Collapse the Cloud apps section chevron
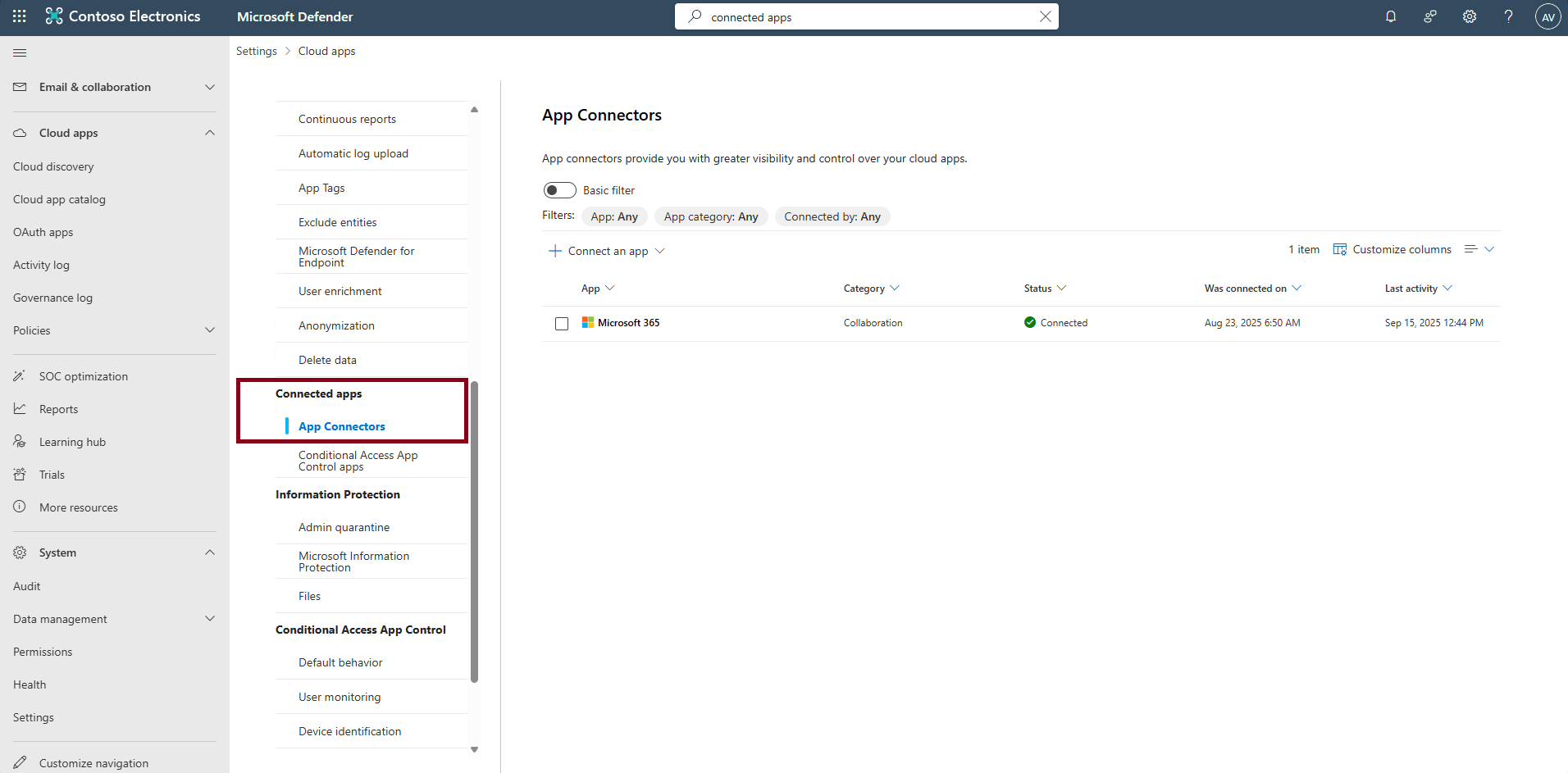This screenshot has height=773, width=1568. pyautogui.click(x=210, y=133)
